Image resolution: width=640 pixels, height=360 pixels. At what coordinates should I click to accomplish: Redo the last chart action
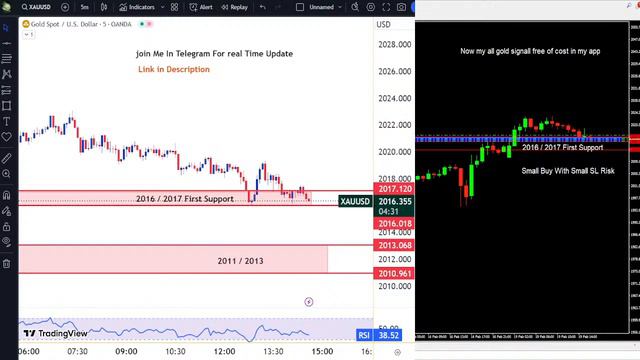coord(278,7)
